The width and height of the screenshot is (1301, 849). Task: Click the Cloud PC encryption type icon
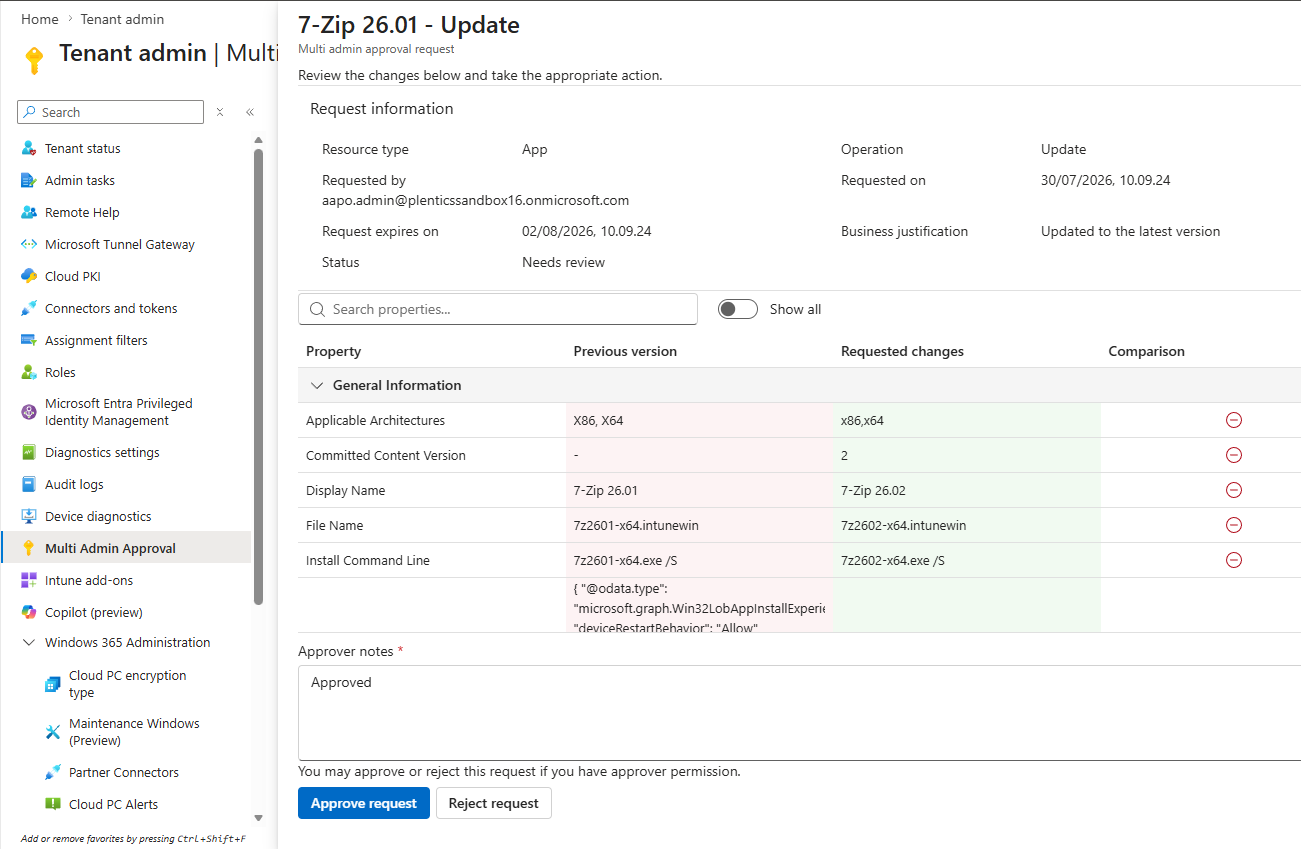click(x=53, y=684)
